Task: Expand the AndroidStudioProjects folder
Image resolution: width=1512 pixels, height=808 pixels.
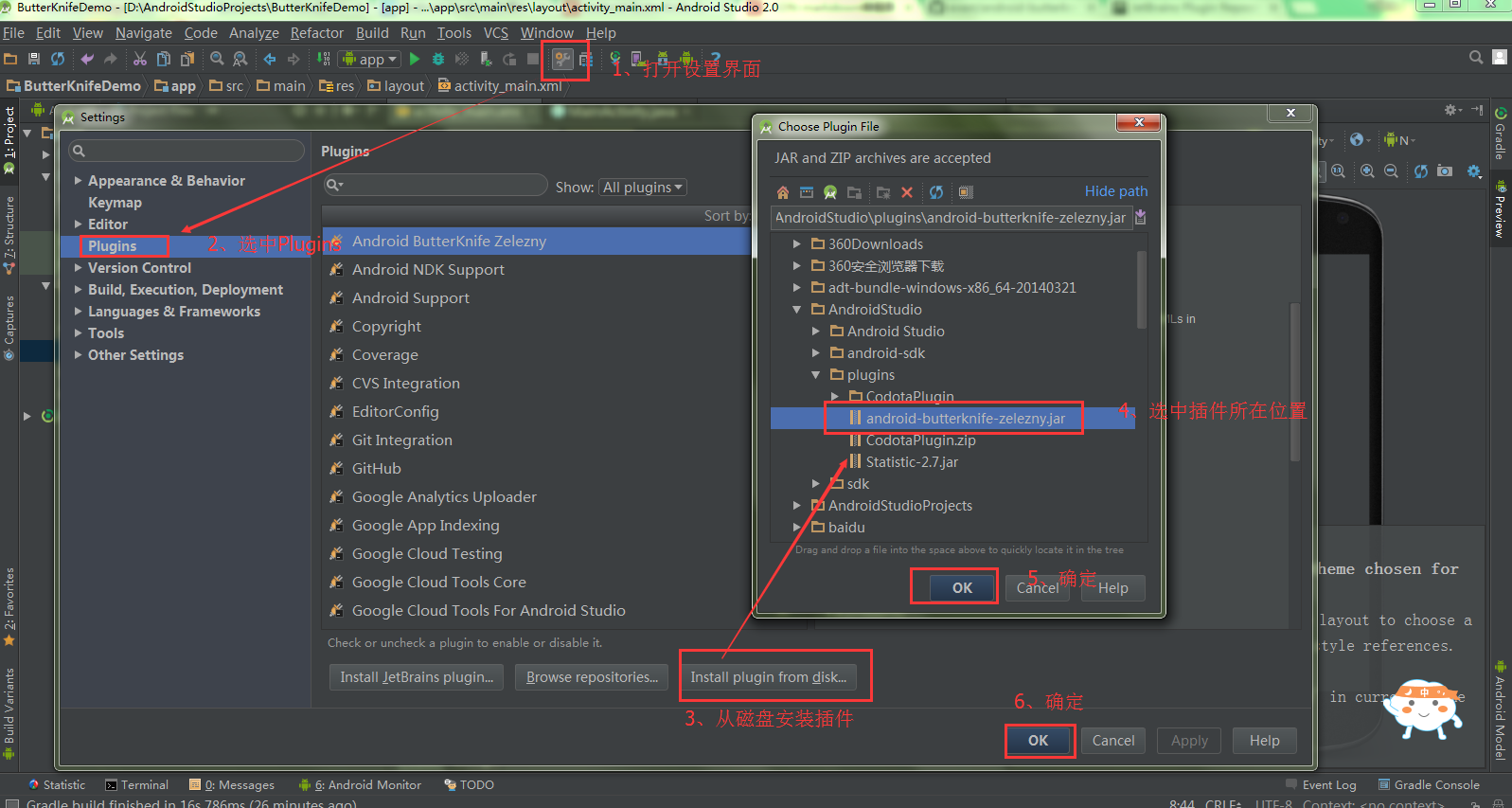Action: point(796,506)
